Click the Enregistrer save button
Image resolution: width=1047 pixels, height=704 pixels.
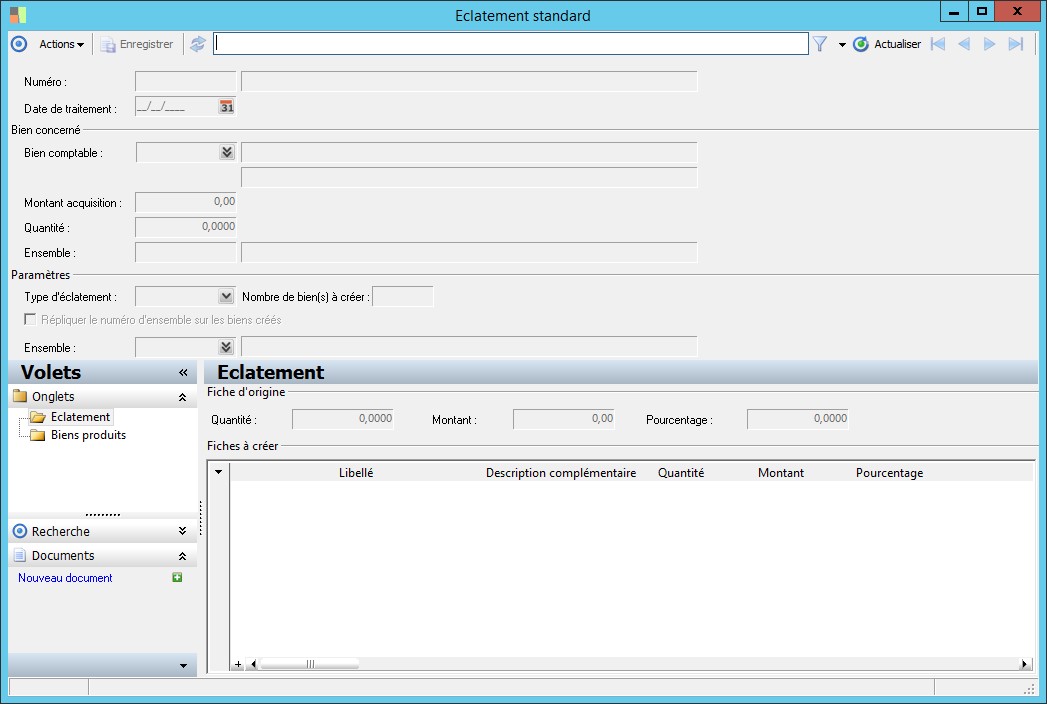tap(137, 44)
